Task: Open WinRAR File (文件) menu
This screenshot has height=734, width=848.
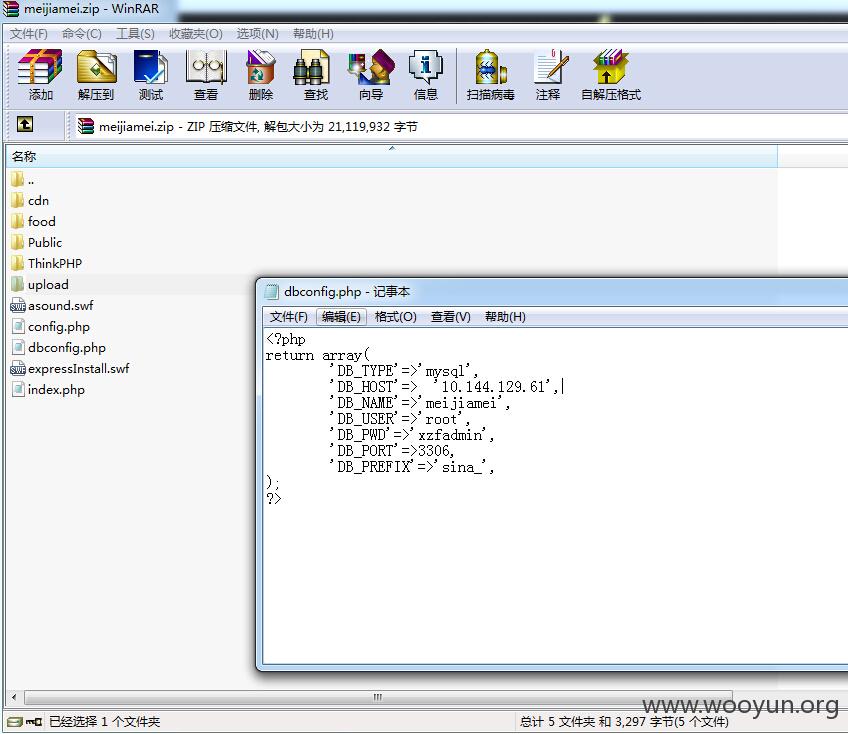Action: 29,34
